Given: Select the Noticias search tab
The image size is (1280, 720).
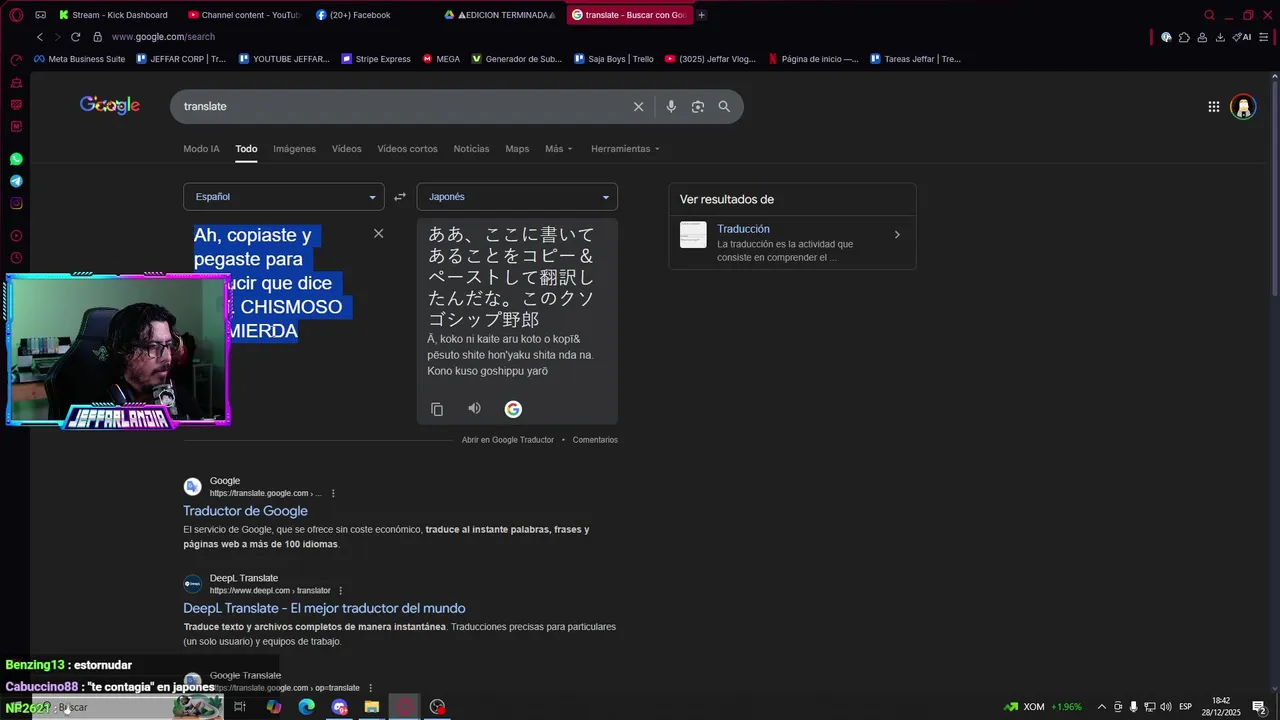Looking at the screenshot, I should [471, 149].
